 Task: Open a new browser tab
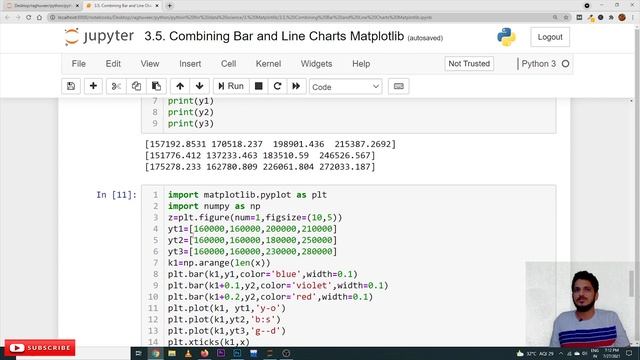coord(169,6)
